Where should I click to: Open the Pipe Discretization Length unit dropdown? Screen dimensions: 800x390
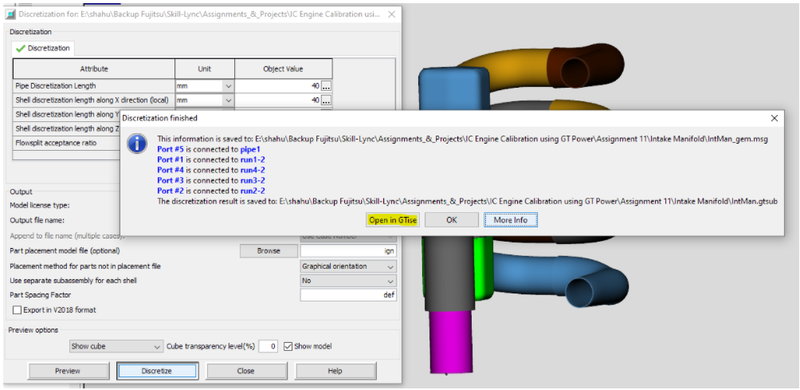tap(205, 86)
